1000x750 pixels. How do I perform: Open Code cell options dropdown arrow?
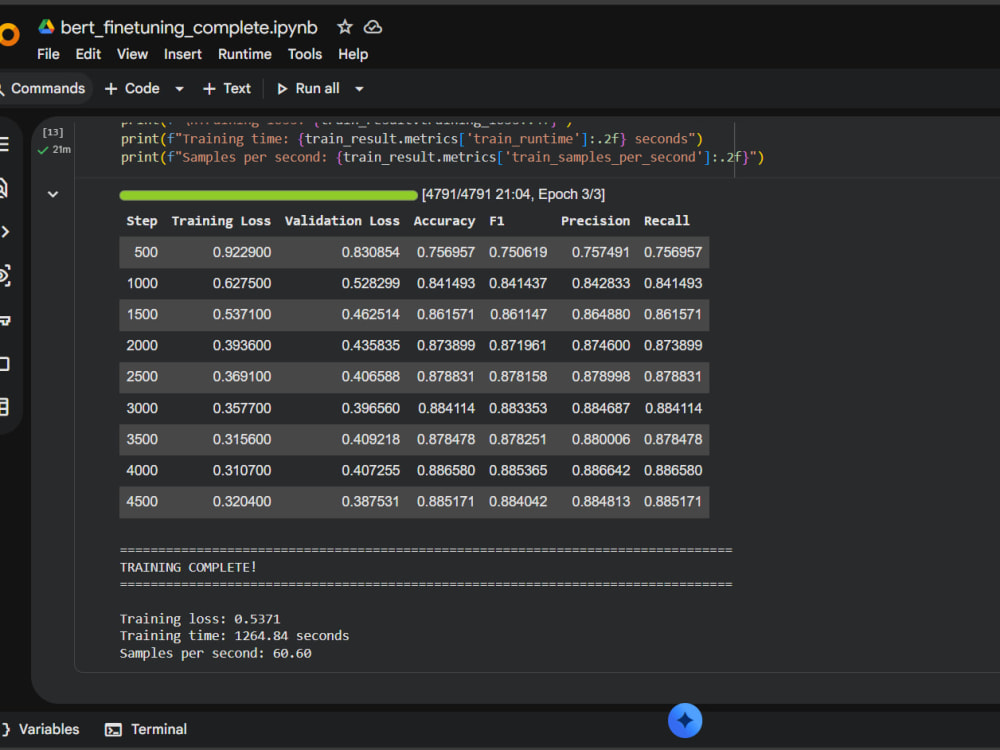pyautogui.click(x=179, y=89)
